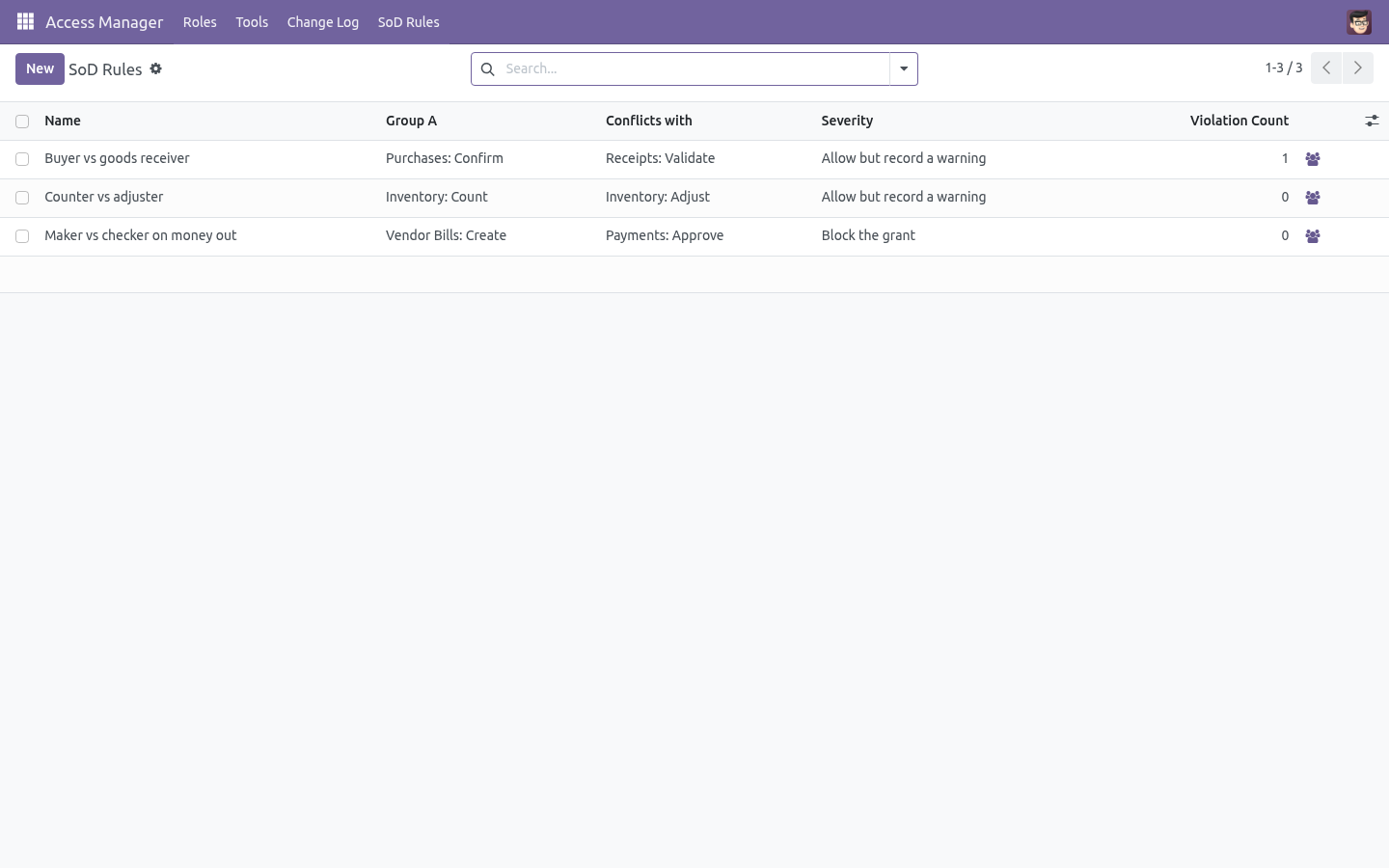Viewport: 1389px width, 868px height.
Task: Go to the next page of records
Action: 1358,68
